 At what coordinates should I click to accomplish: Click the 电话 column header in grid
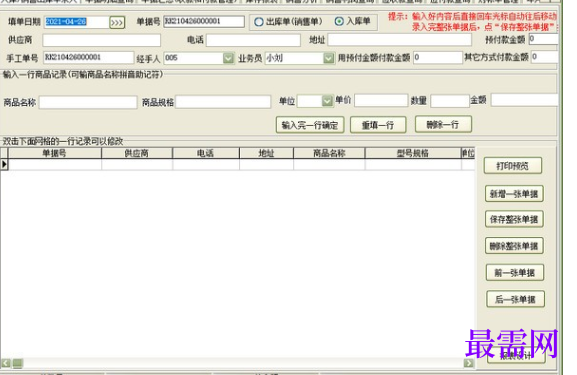click(x=206, y=153)
